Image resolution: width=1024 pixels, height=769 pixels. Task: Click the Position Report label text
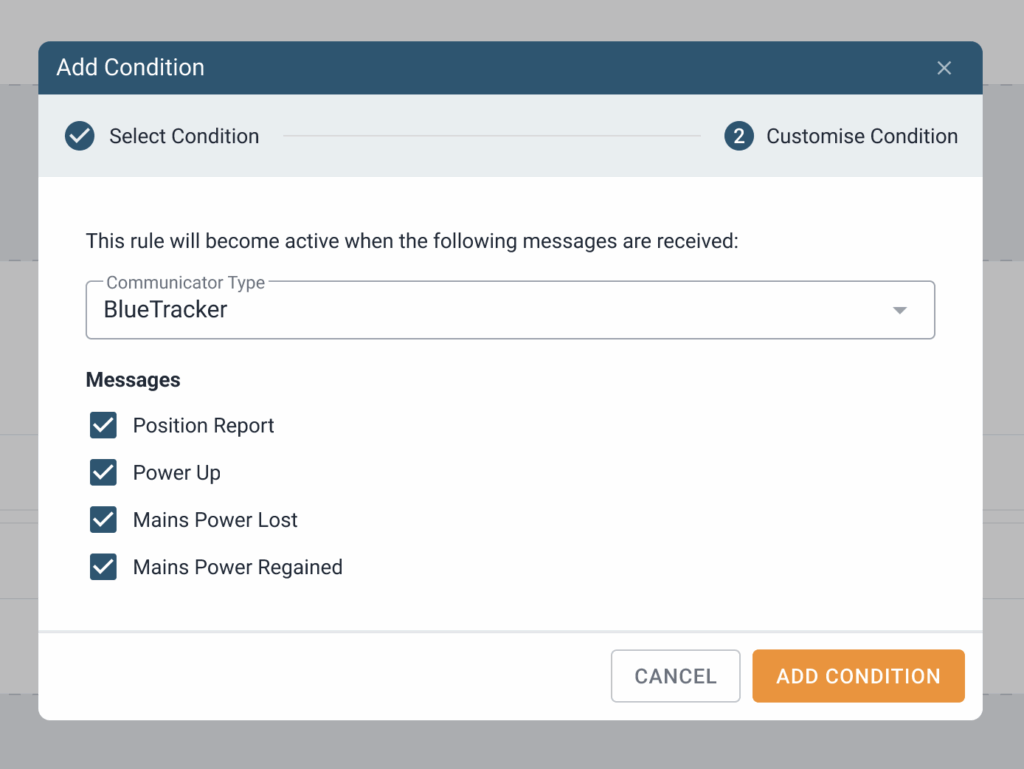(x=203, y=425)
